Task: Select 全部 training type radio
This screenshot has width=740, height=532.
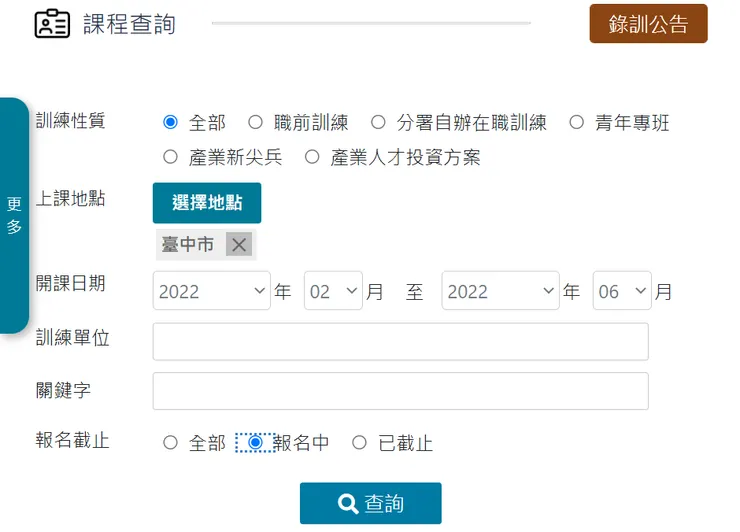Action: 170,123
